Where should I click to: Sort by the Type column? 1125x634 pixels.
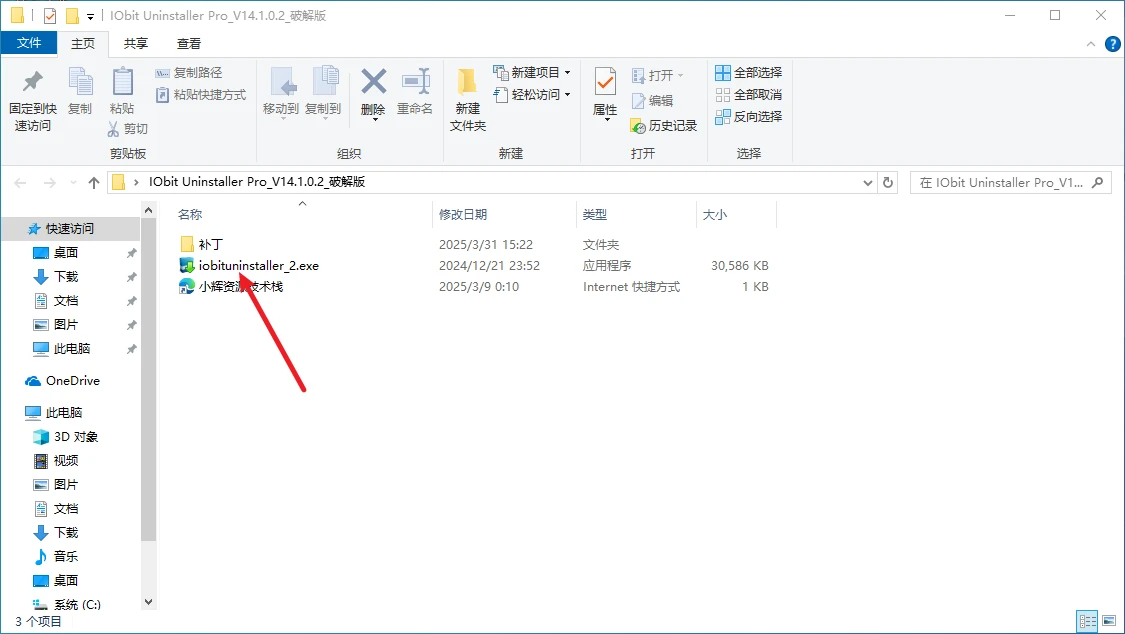pyautogui.click(x=594, y=214)
